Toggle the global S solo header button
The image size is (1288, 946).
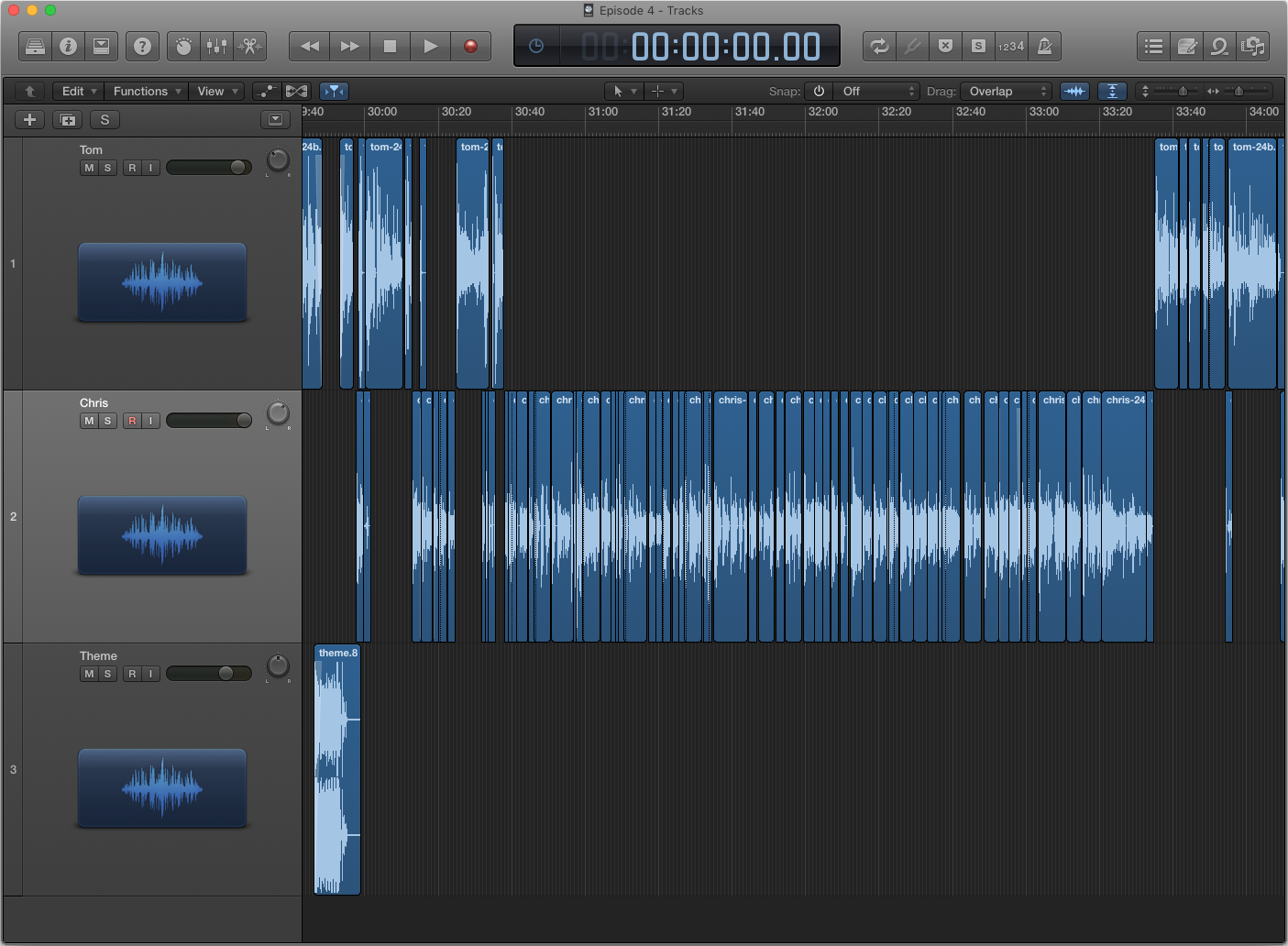pyautogui.click(x=105, y=119)
